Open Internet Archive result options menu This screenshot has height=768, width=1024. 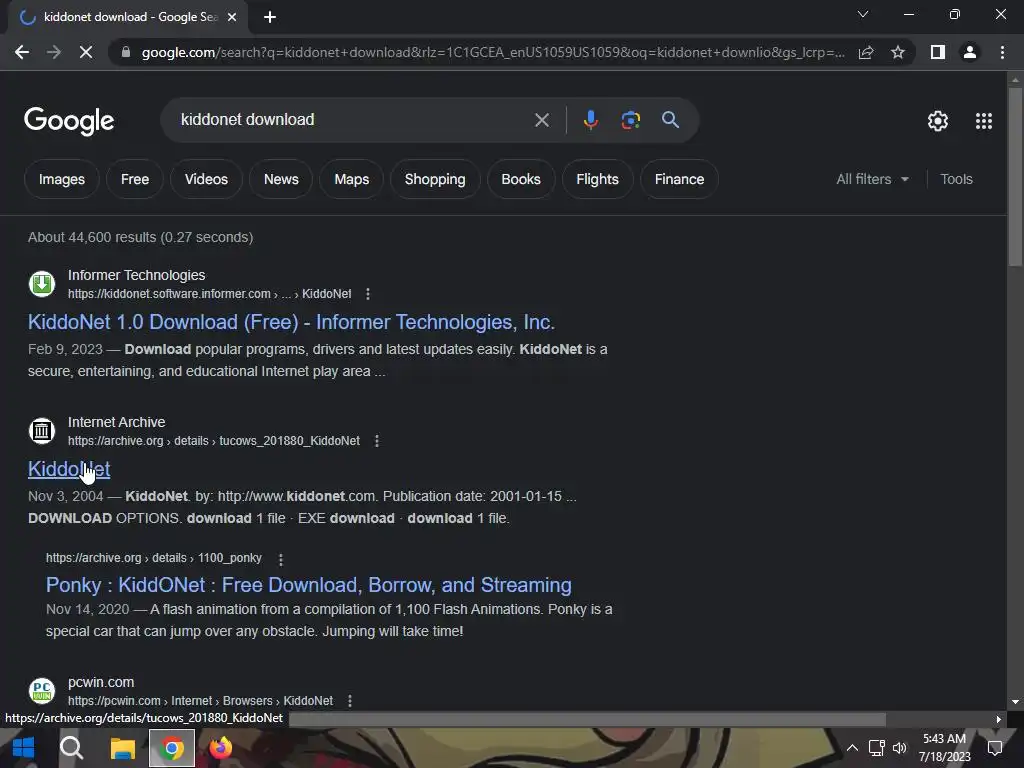point(377,441)
